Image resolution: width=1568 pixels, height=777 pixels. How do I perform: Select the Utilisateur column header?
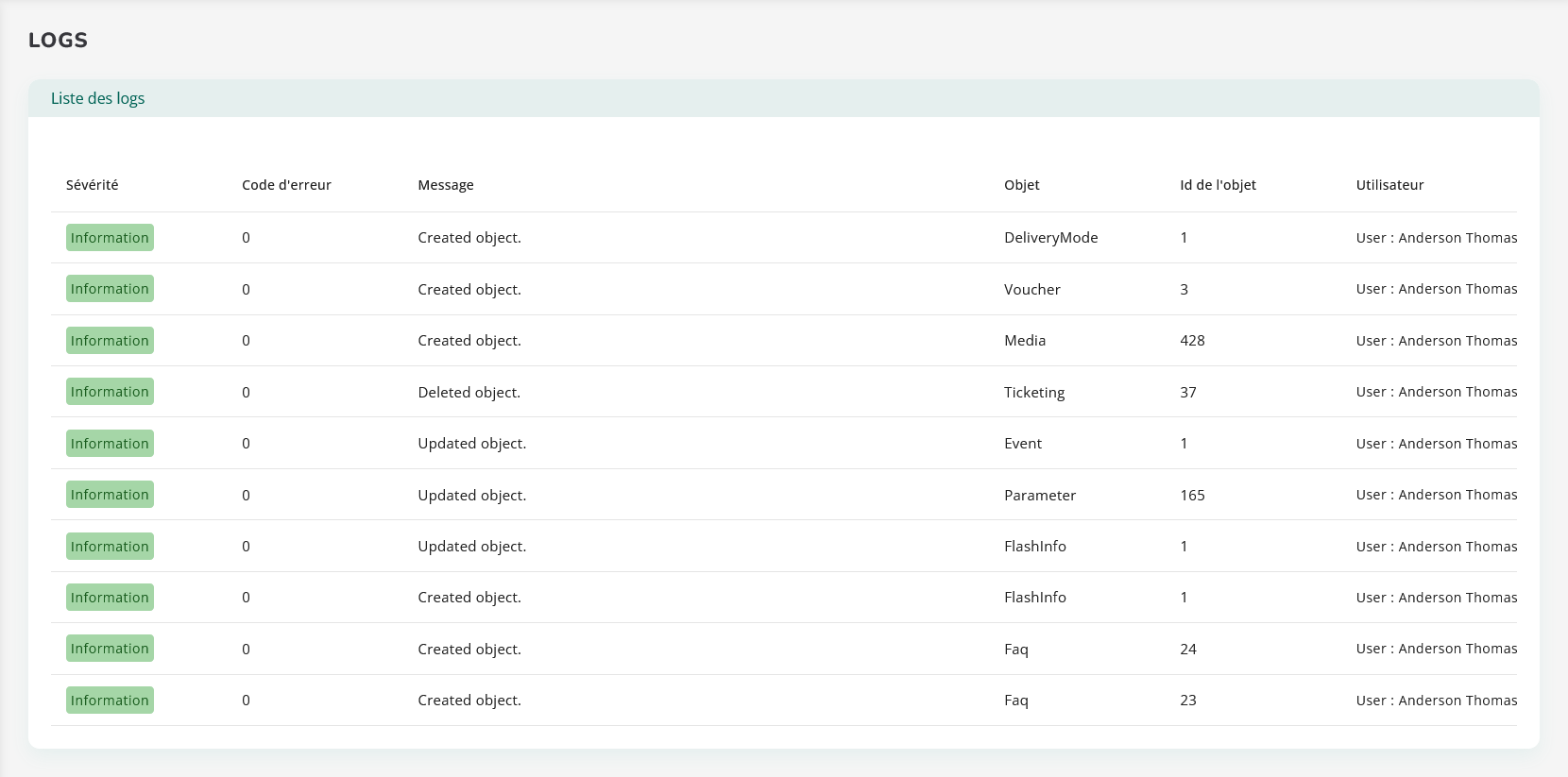(x=1389, y=185)
